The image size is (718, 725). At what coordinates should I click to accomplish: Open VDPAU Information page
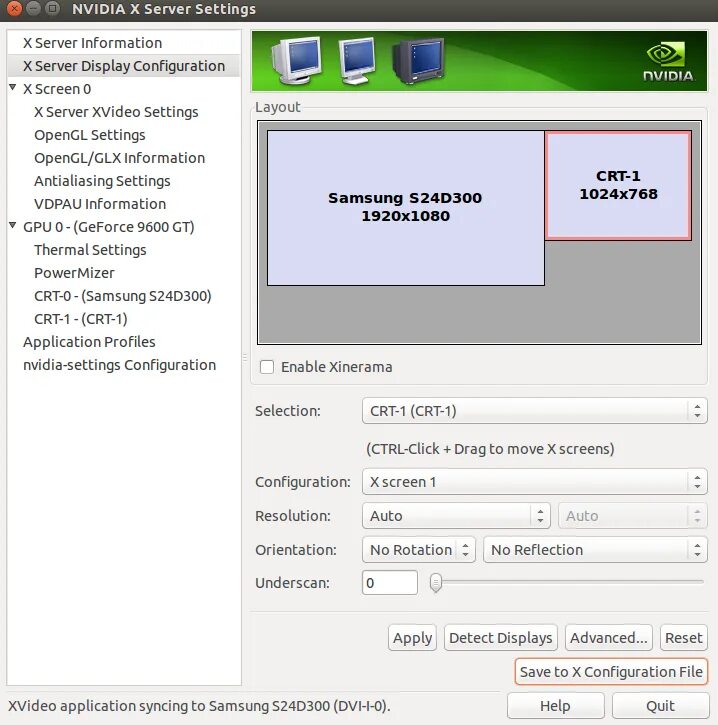(x=100, y=204)
